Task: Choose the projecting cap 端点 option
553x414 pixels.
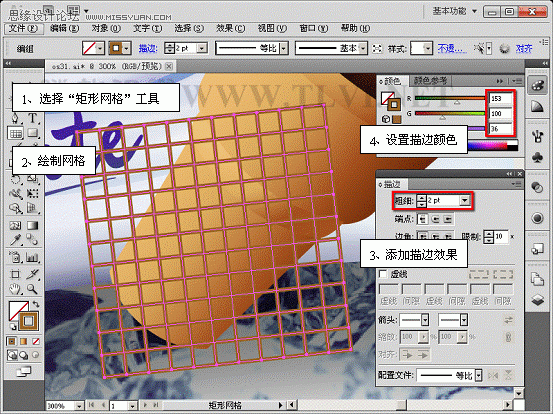Action: 448,219
